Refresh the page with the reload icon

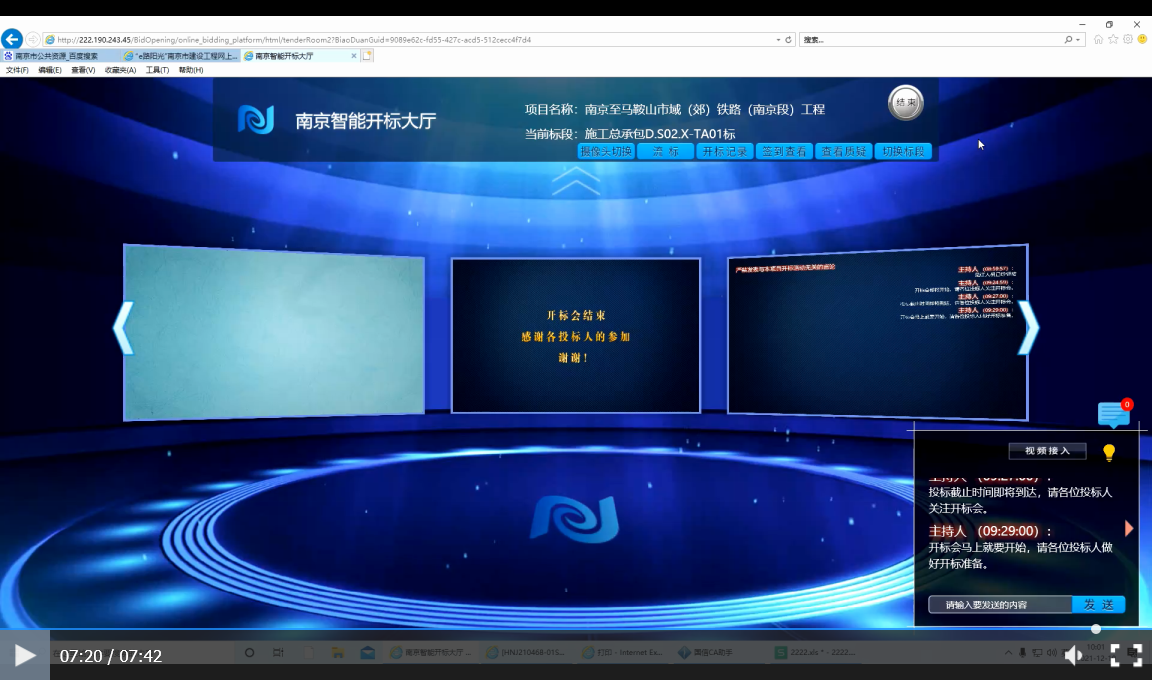[x=788, y=40]
